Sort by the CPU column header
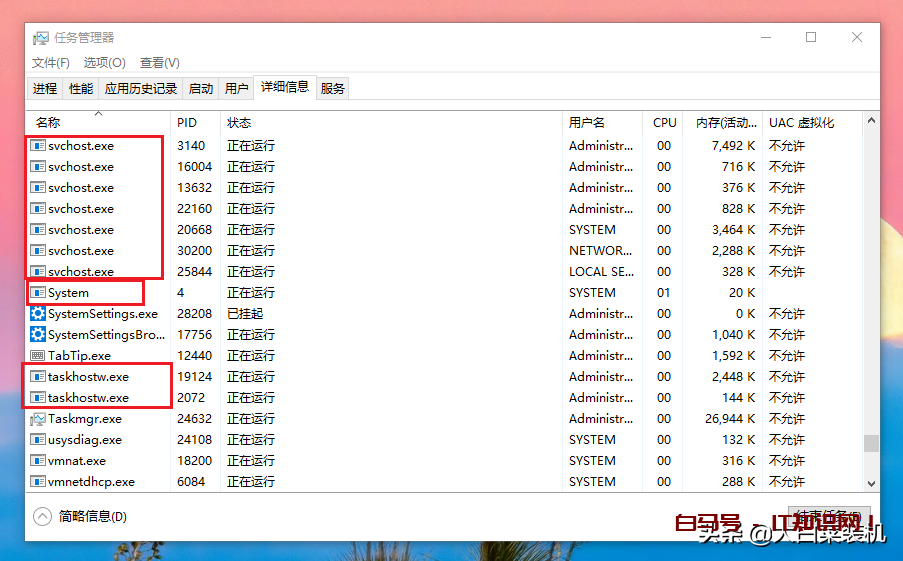 tap(664, 123)
